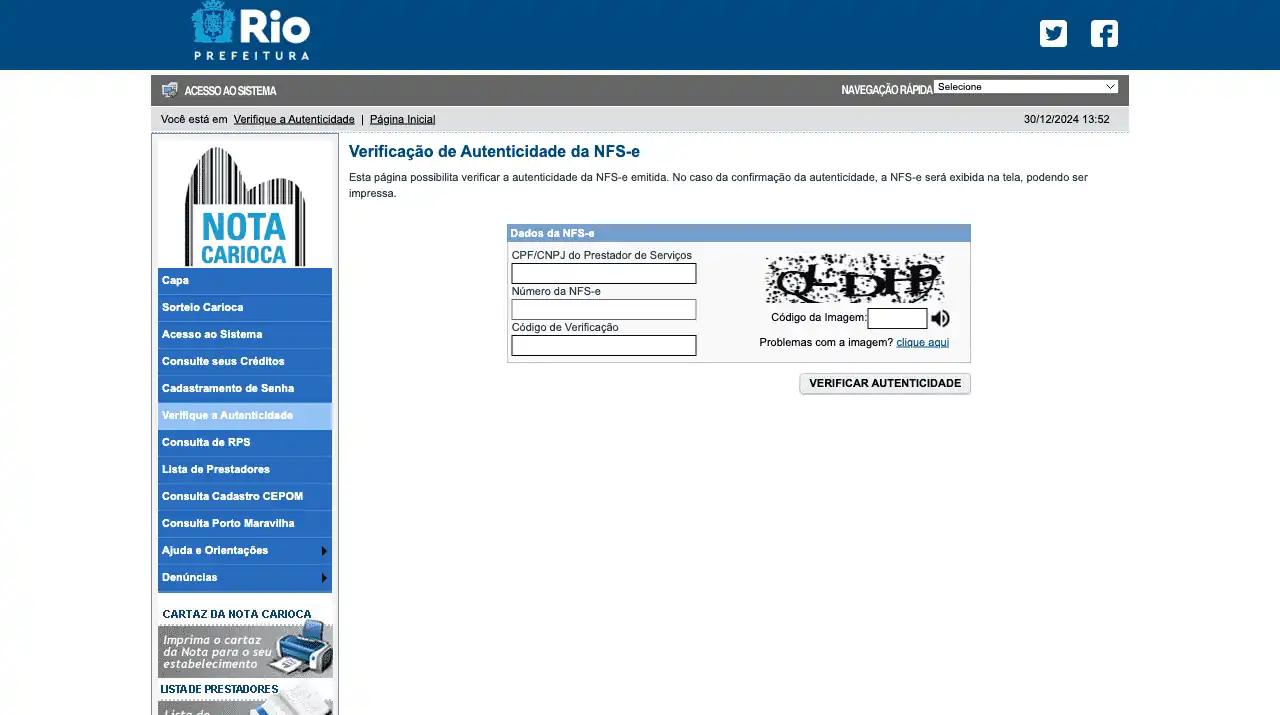Image resolution: width=1280 pixels, height=715 pixels.
Task: Click the Nota Carioca barcode logo
Action: click(x=245, y=205)
